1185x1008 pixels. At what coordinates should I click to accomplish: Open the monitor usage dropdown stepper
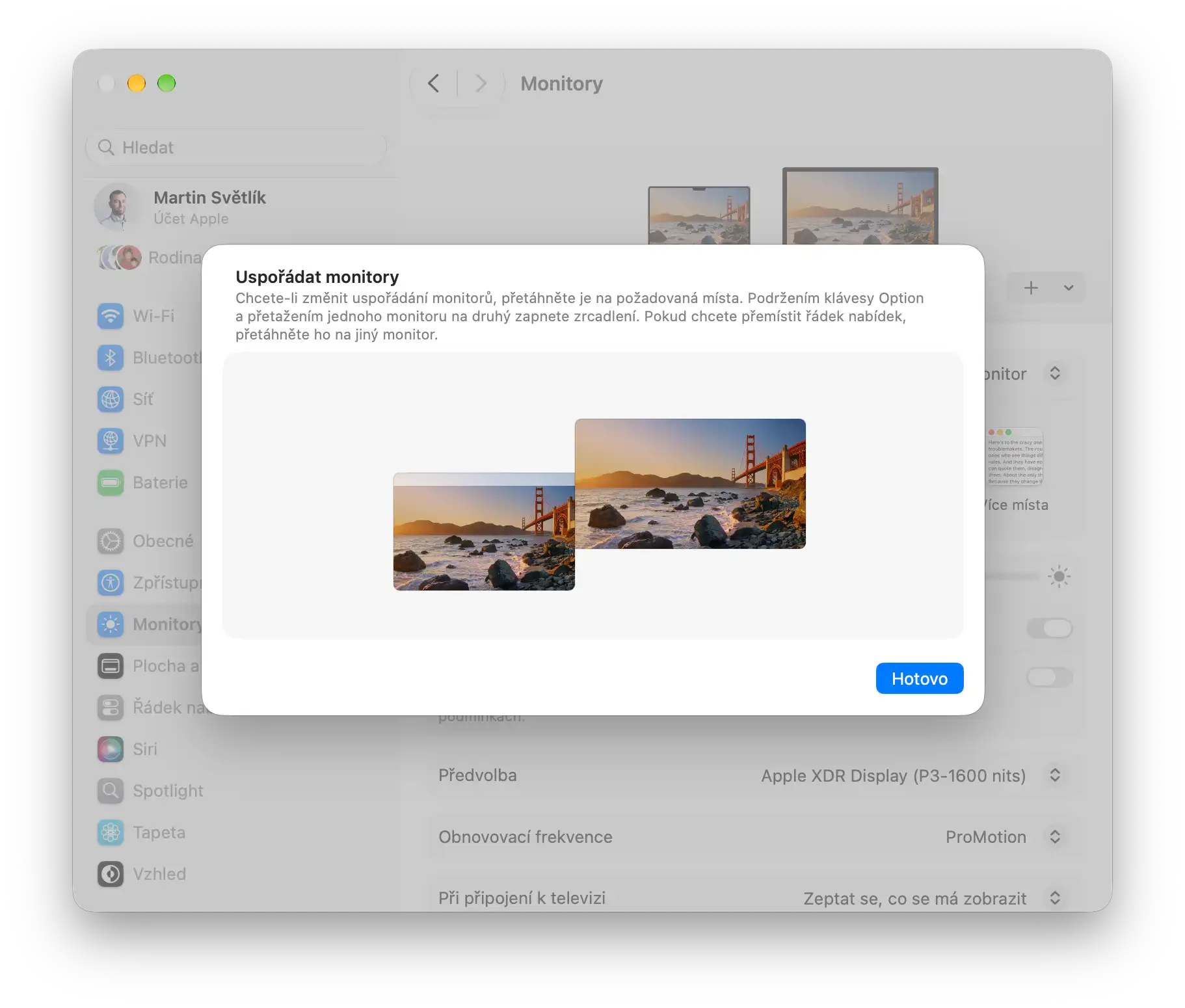tap(1055, 373)
